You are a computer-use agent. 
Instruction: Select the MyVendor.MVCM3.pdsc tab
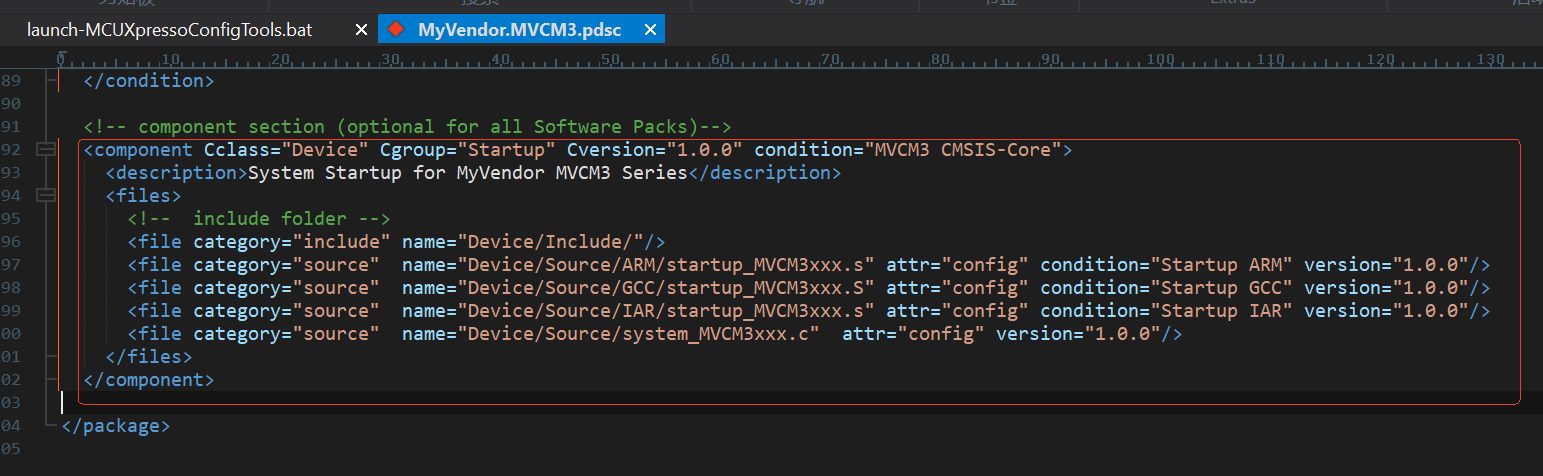[519, 30]
